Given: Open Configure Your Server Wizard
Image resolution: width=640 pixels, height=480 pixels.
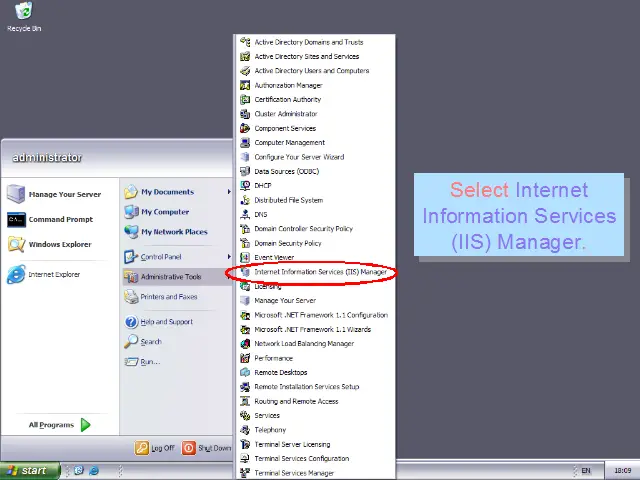Looking at the screenshot, I should [x=314, y=157].
